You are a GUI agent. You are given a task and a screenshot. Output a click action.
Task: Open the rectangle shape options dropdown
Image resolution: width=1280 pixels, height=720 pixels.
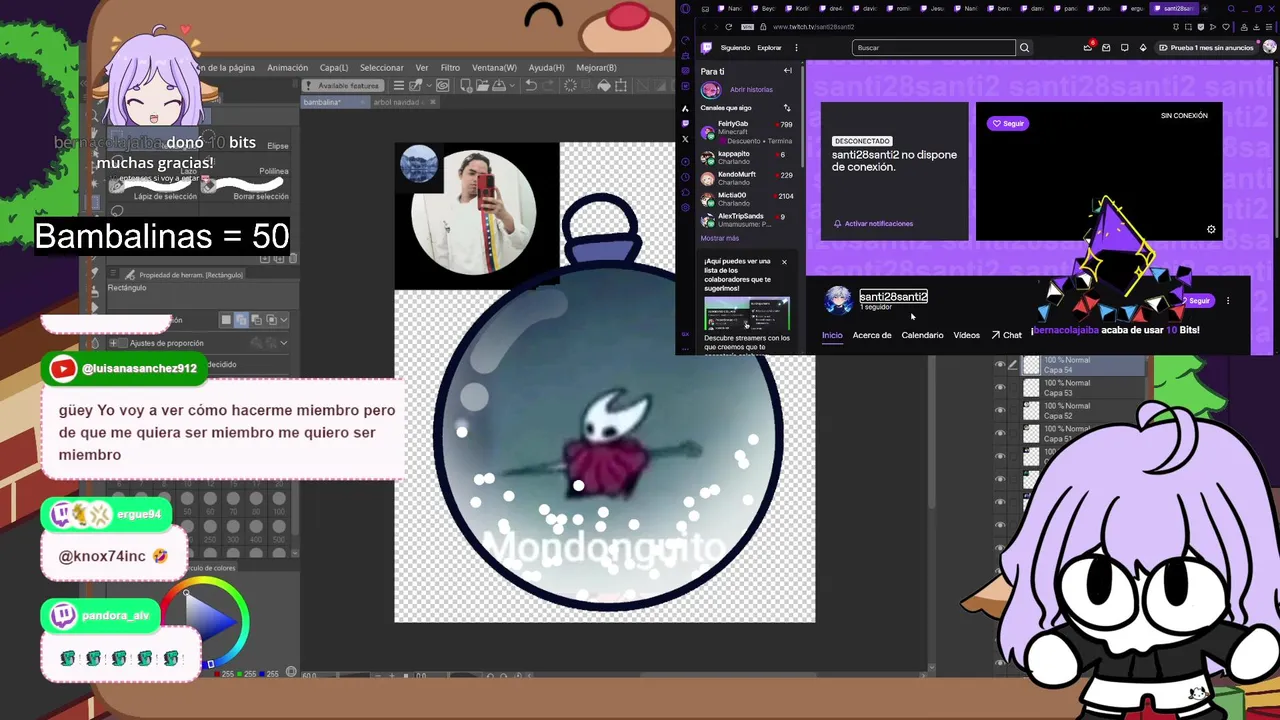coord(283,320)
